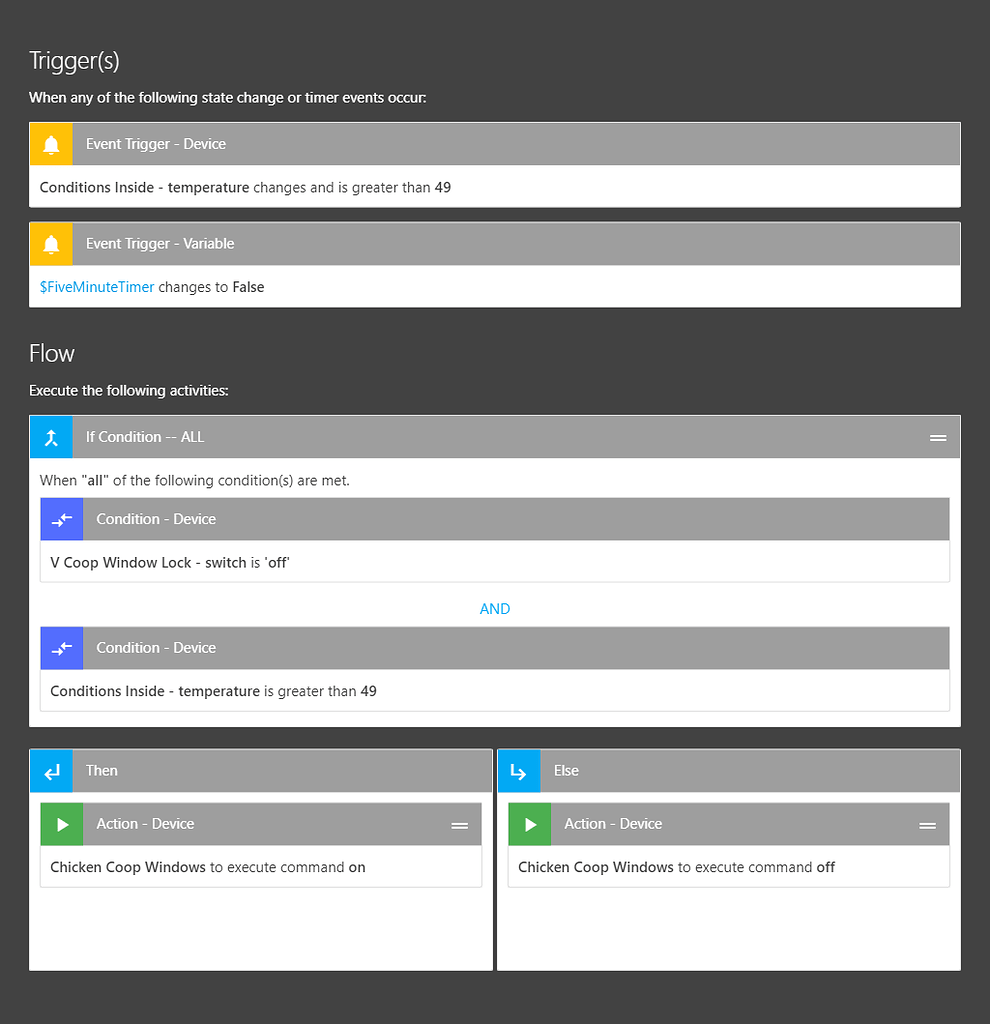Click the condition icon beside V Coop Window Lock
This screenshot has height=1024, width=990.
pyautogui.click(x=61, y=518)
